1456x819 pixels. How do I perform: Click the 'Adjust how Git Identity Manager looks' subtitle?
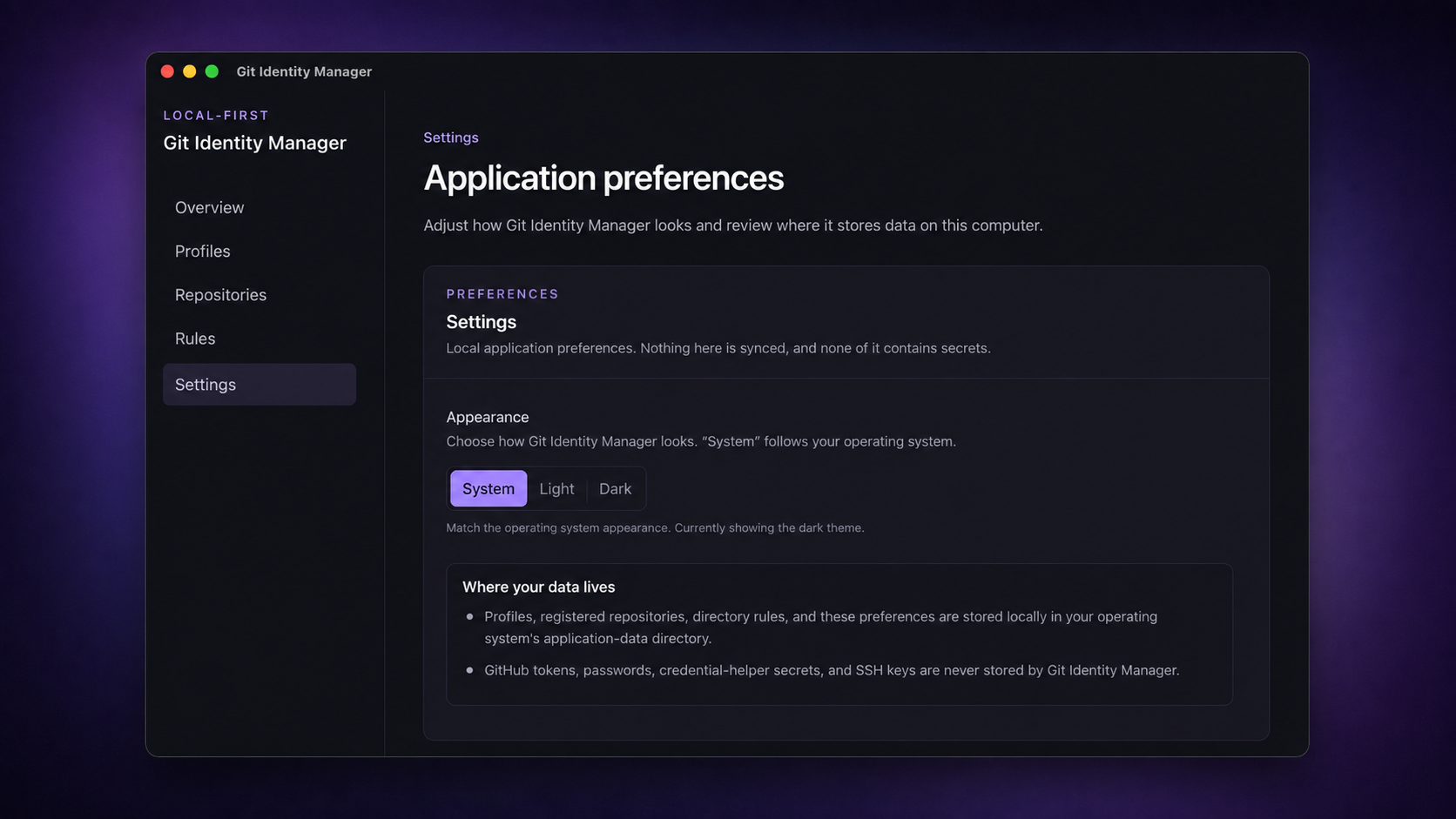click(x=733, y=225)
